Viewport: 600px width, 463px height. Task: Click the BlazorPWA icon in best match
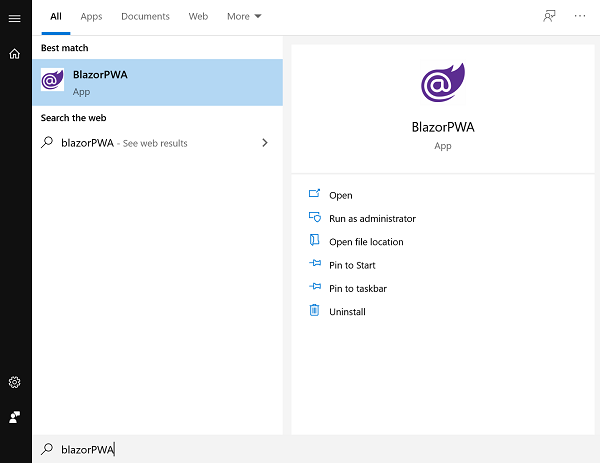[x=52, y=80]
